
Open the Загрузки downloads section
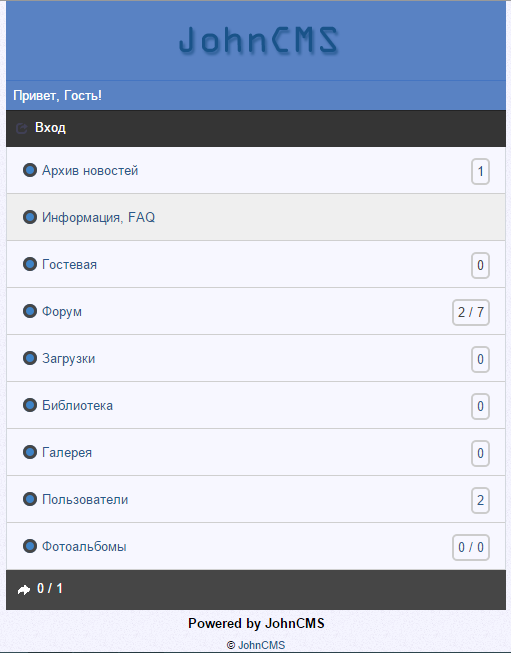pos(256,358)
